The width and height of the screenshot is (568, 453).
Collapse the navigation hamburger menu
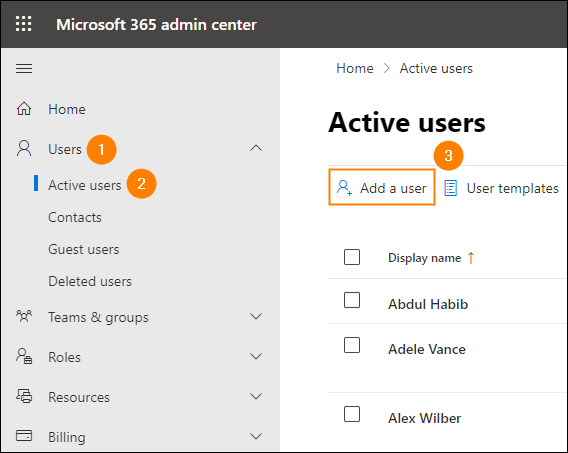click(x=24, y=68)
